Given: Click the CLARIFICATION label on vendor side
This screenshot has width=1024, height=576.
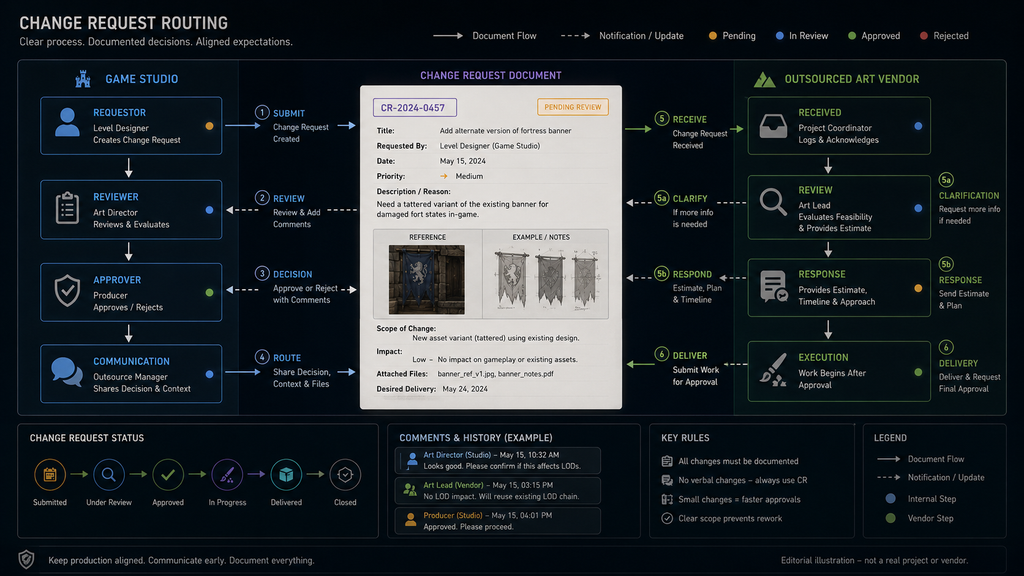Looking at the screenshot, I should coord(969,196).
